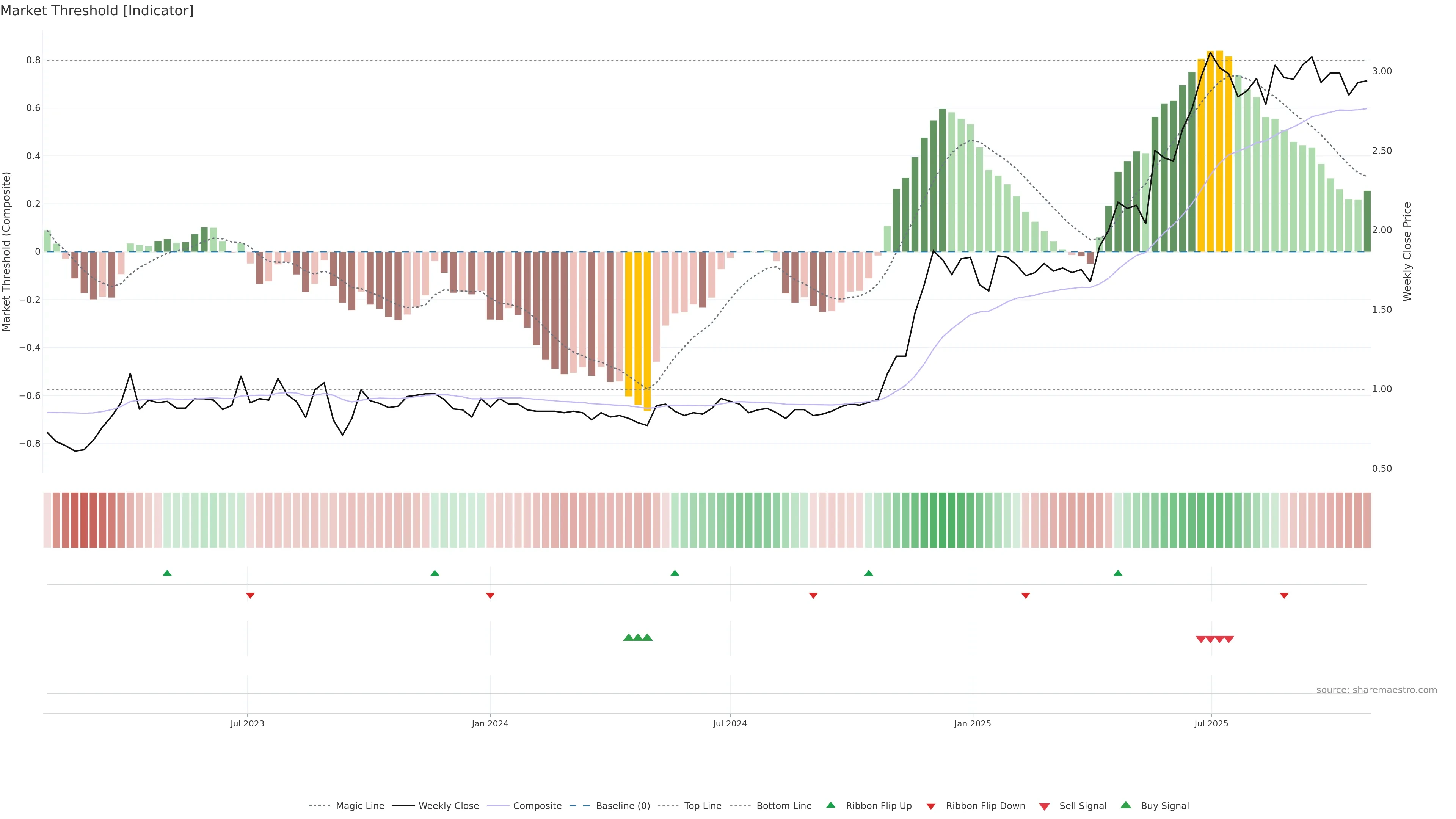The height and width of the screenshot is (819, 1456).
Task: Toggle the Top Line legend item
Action: click(x=703, y=806)
